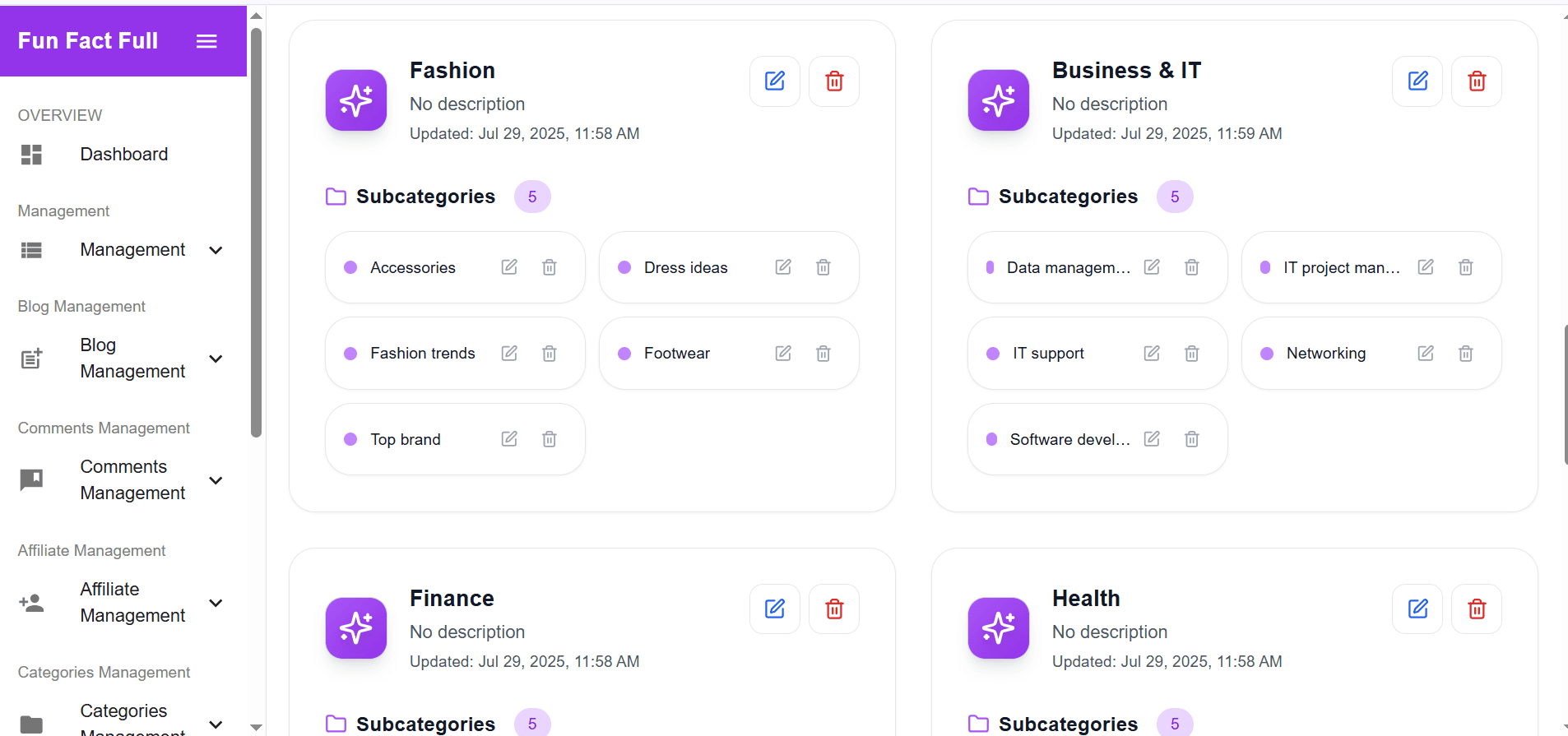Delete the Fashion trends subcategory
Image resolution: width=1568 pixels, height=736 pixels.
coord(550,354)
